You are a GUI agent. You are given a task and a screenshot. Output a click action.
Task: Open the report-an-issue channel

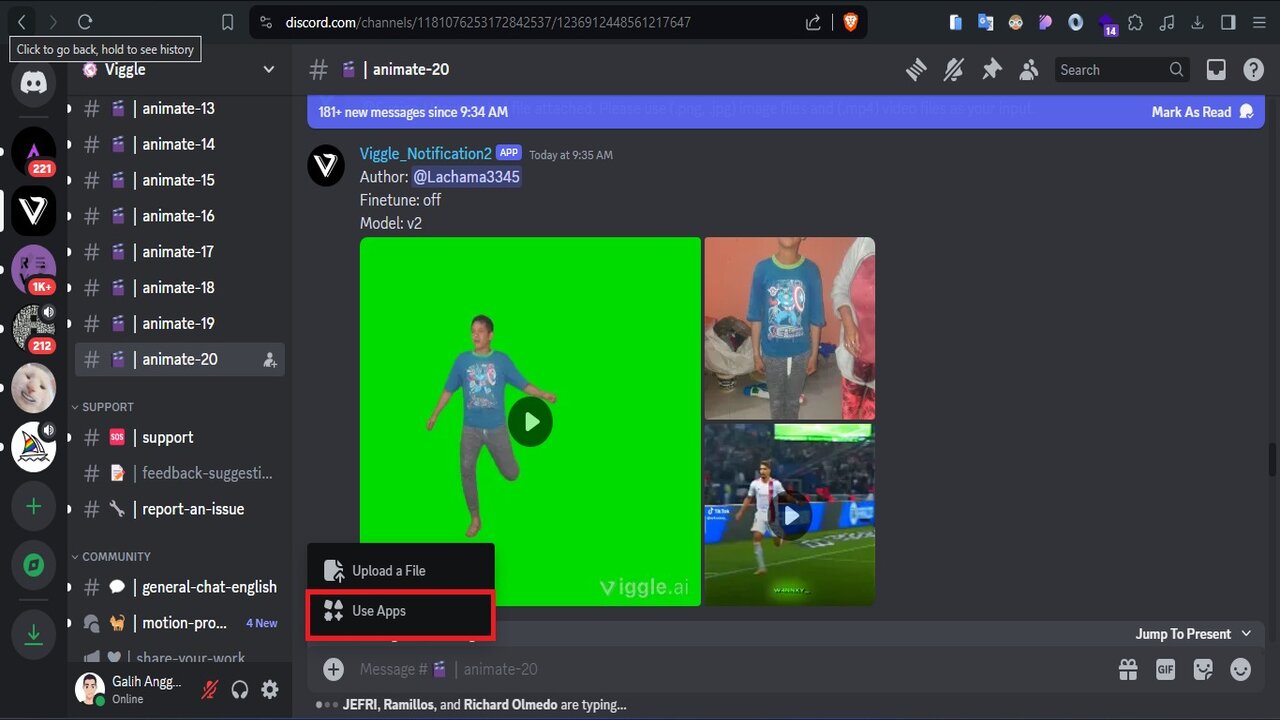tap(180, 509)
